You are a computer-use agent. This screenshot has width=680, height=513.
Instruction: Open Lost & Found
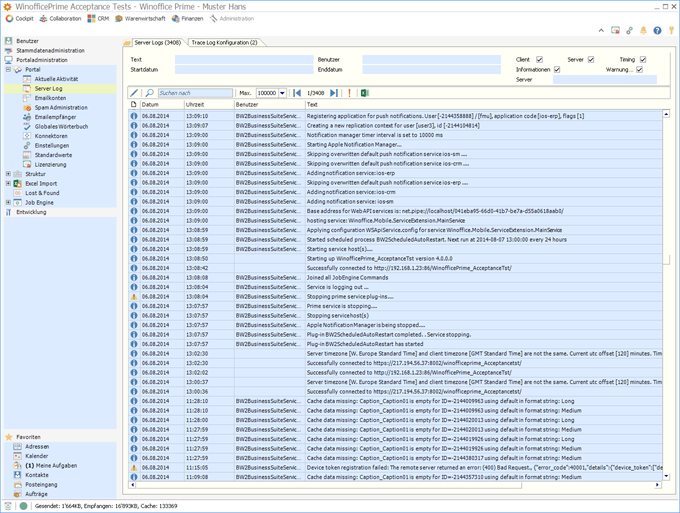click(42, 193)
